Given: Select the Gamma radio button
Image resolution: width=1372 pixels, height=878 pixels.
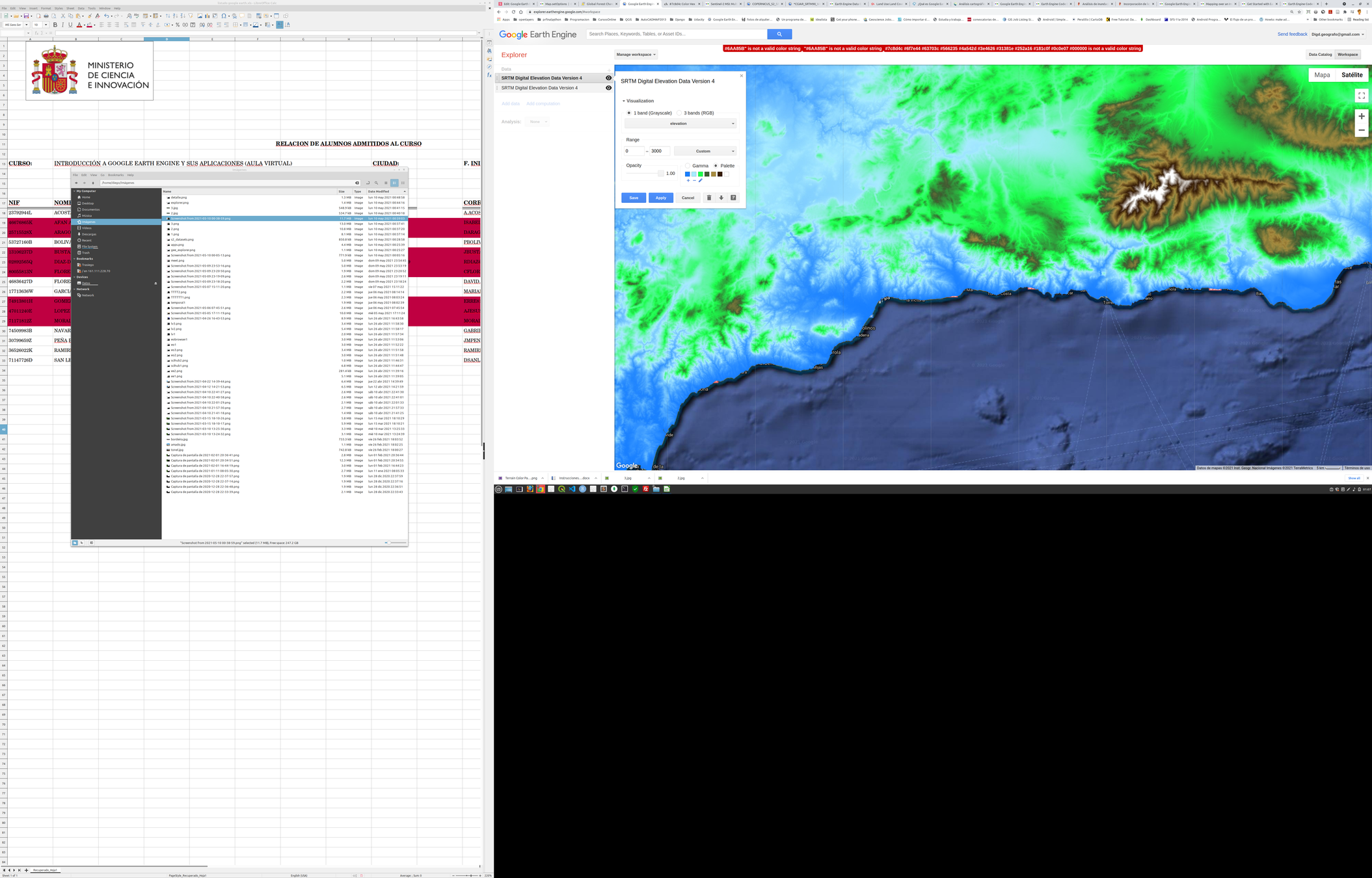Looking at the screenshot, I should [688, 166].
